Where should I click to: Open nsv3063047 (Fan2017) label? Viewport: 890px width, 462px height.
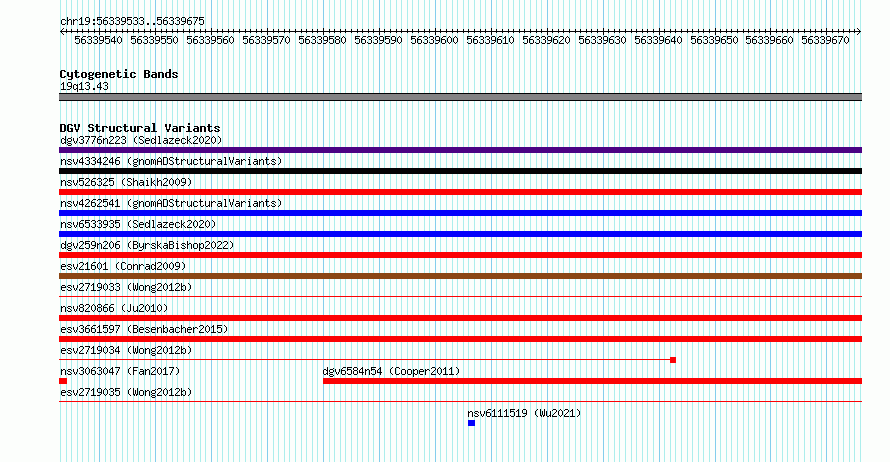click(x=120, y=371)
